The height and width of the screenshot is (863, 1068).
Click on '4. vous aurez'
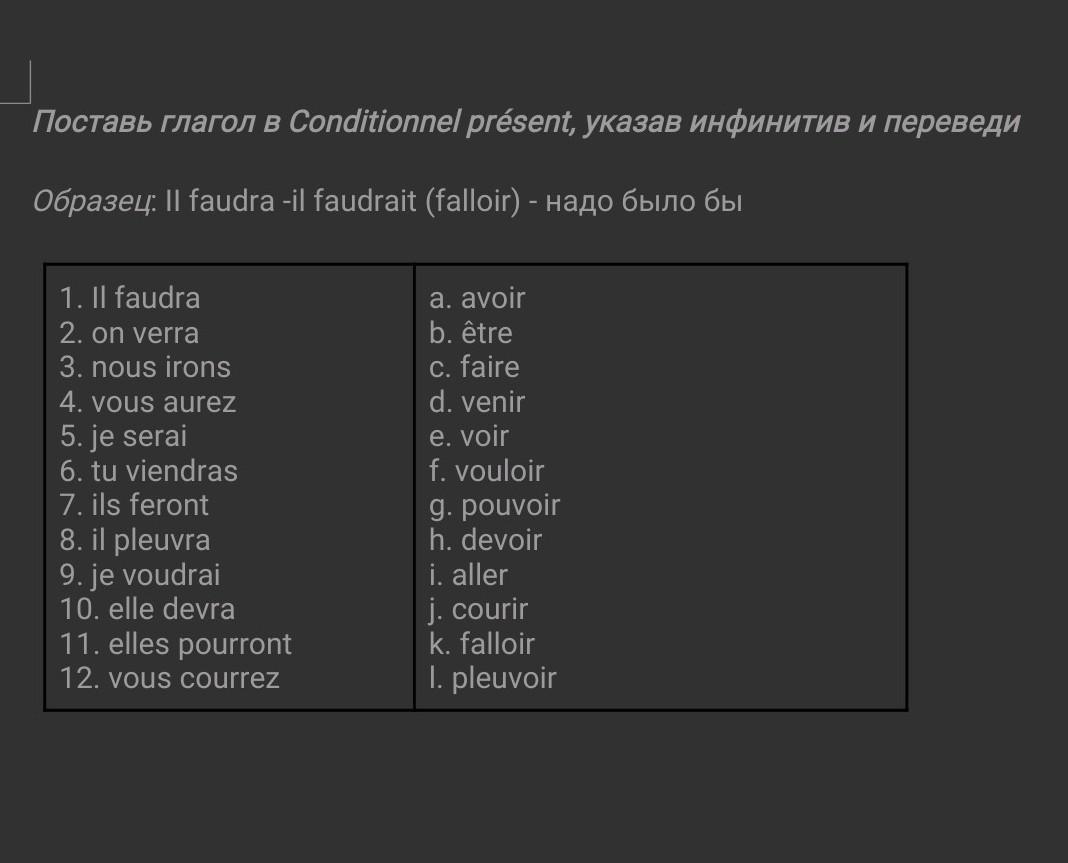pyautogui.click(x=148, y=402)
